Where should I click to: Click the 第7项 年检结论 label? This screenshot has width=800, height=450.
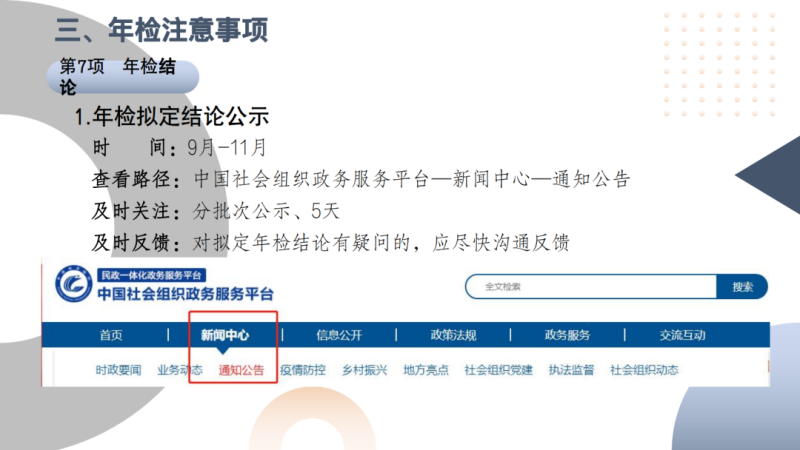[x=118, y=77]
